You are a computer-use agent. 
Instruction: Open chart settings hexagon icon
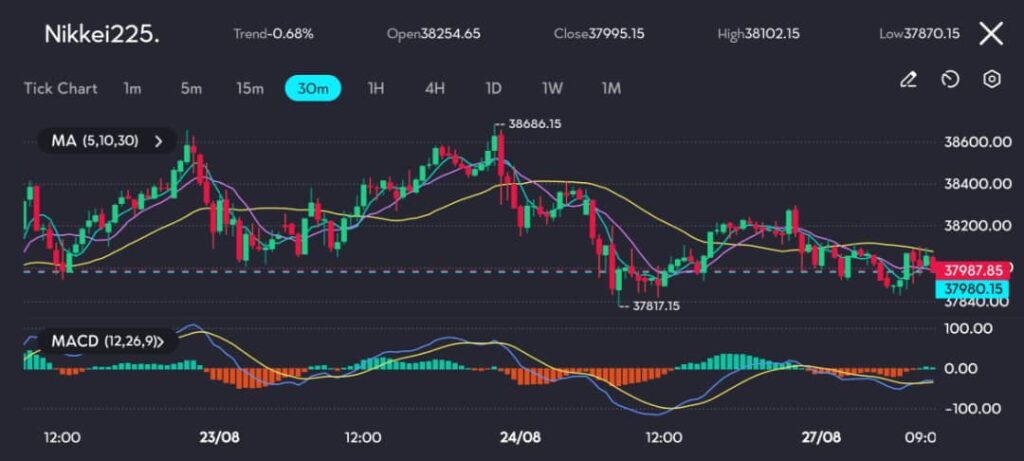click(x=991, y=80)
